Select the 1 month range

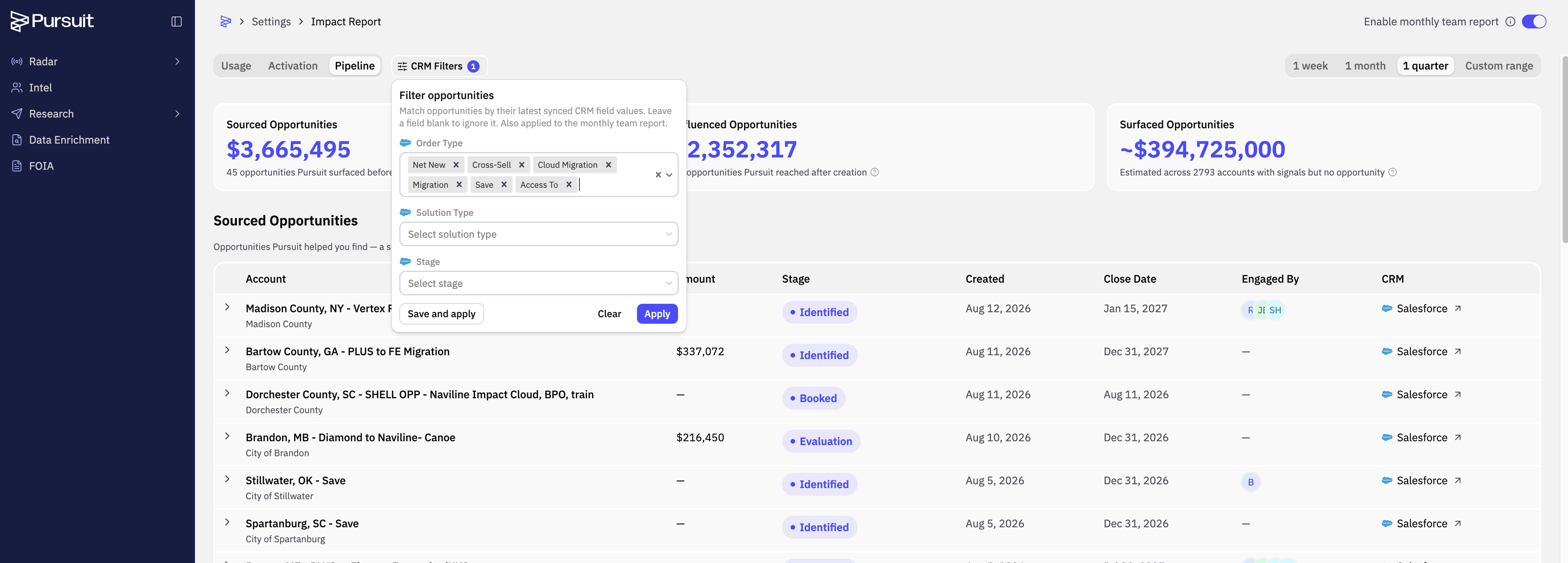tap(1365, 66)
